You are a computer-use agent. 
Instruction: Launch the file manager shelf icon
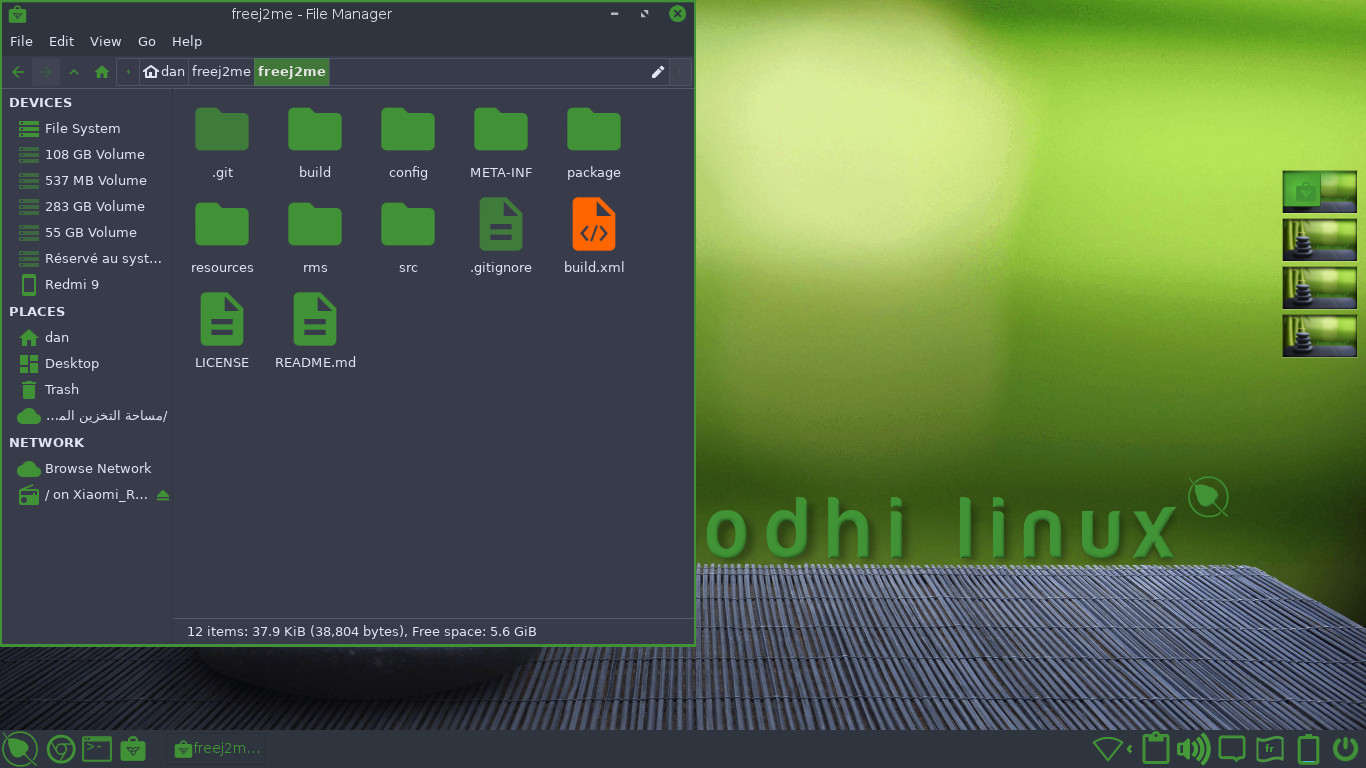pyautogui.click(x=133, y=748)
